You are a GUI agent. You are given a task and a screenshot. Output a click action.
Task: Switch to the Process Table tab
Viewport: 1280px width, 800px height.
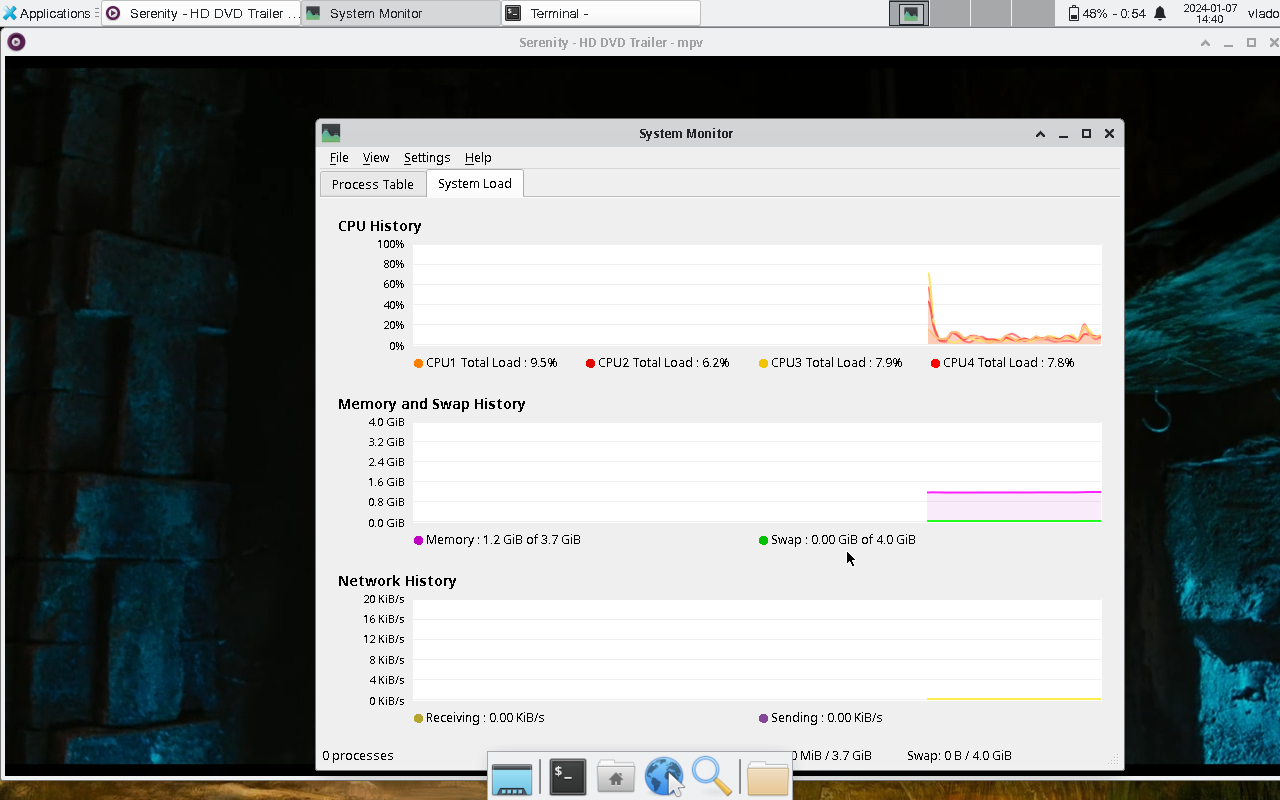pos(372,184)
